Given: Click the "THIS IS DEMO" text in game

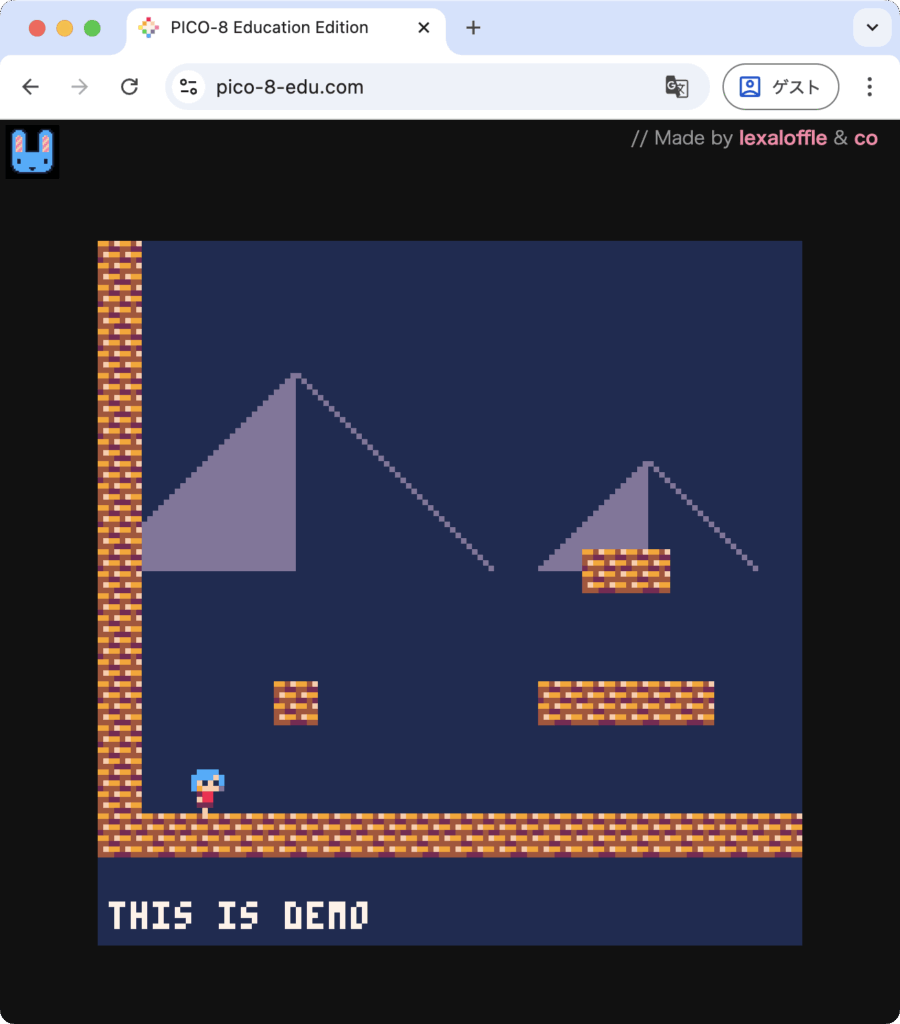Looking at the screenshot, I should [238, 915].
